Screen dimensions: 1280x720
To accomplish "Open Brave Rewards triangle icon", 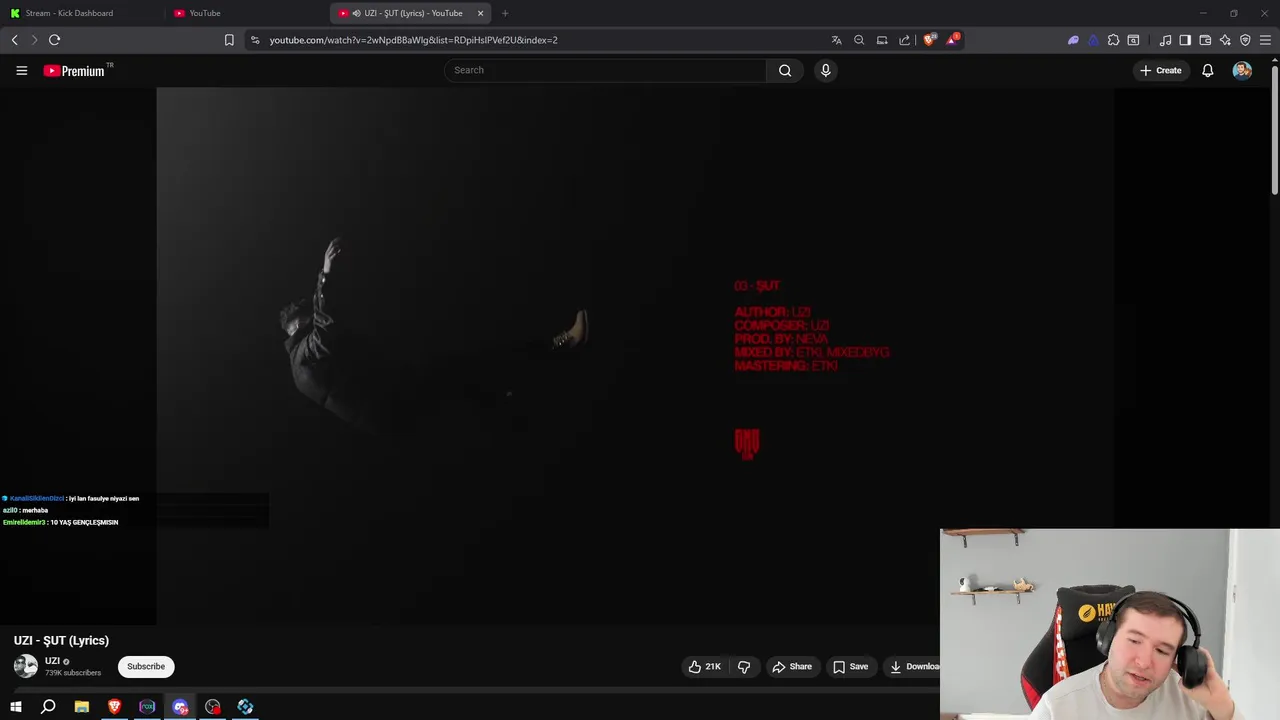I will [952, 40].
